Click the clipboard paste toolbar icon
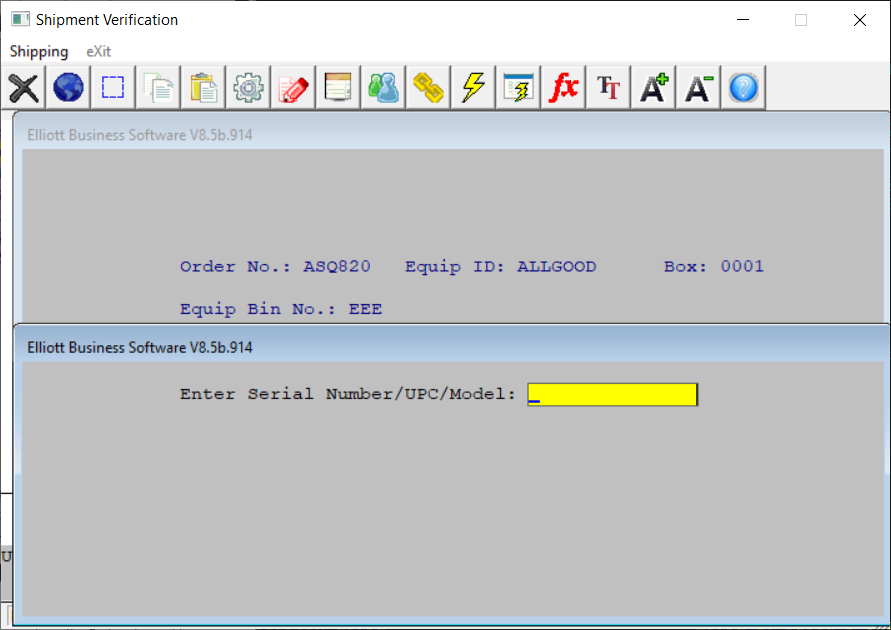 [x=203, y=87]
